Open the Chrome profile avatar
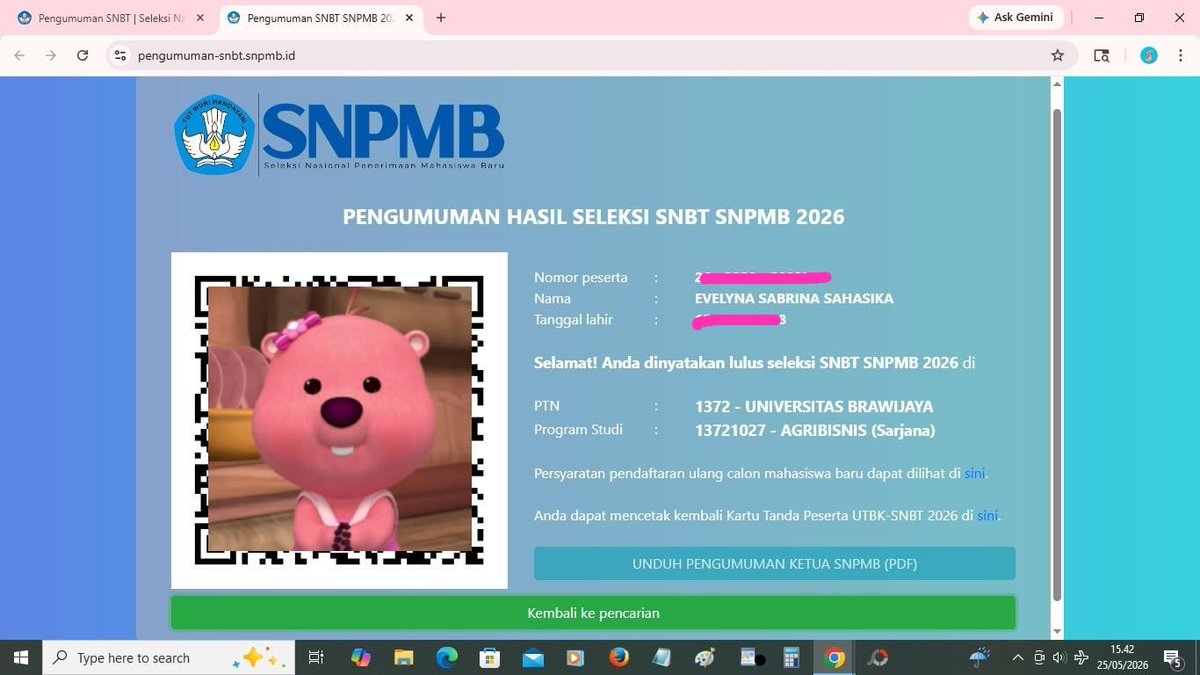 tap(1149, 56)
